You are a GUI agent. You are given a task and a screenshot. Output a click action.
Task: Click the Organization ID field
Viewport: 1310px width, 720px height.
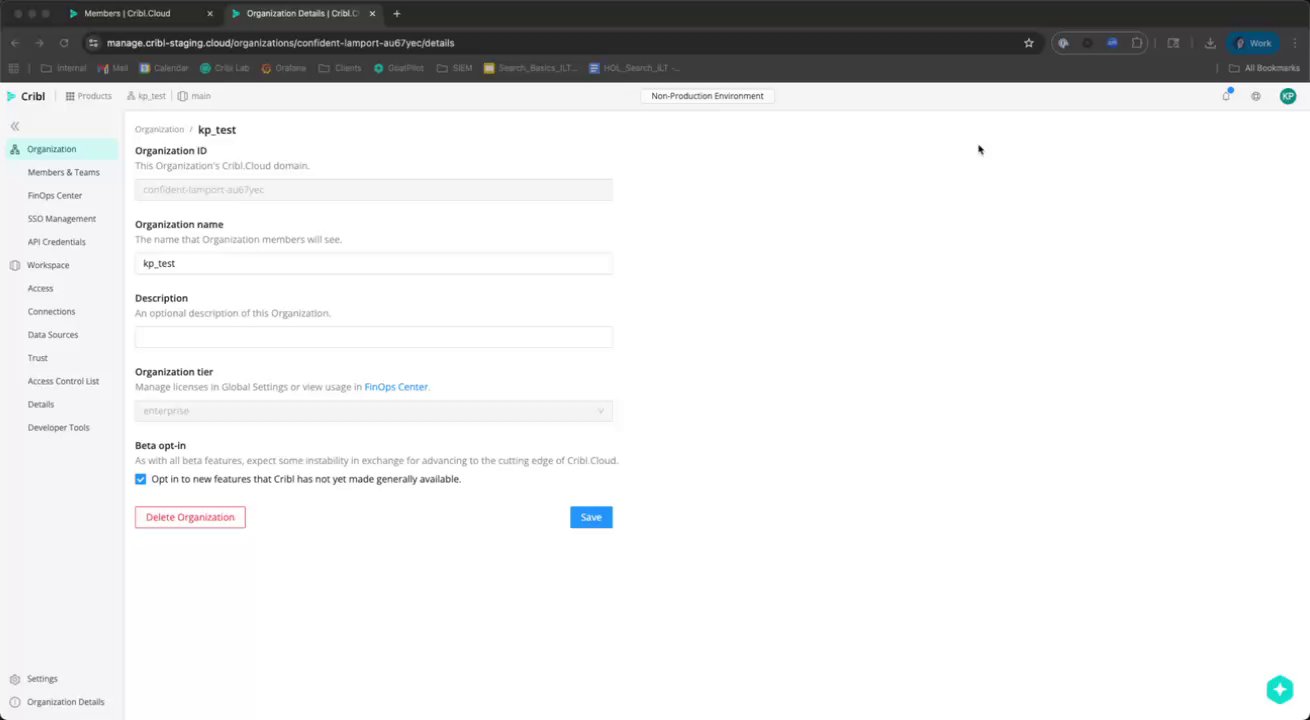[373, 190]
